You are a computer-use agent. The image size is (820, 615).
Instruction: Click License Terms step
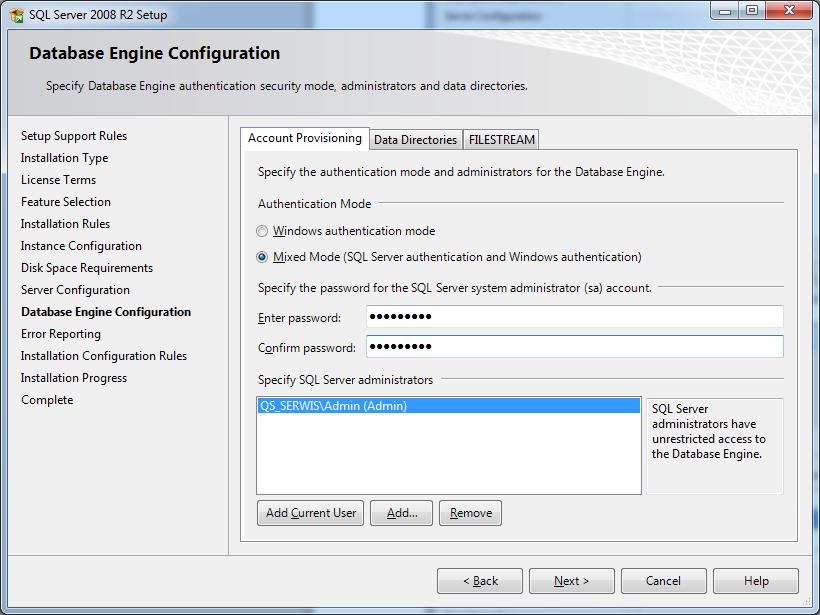(x=59, y=180)
